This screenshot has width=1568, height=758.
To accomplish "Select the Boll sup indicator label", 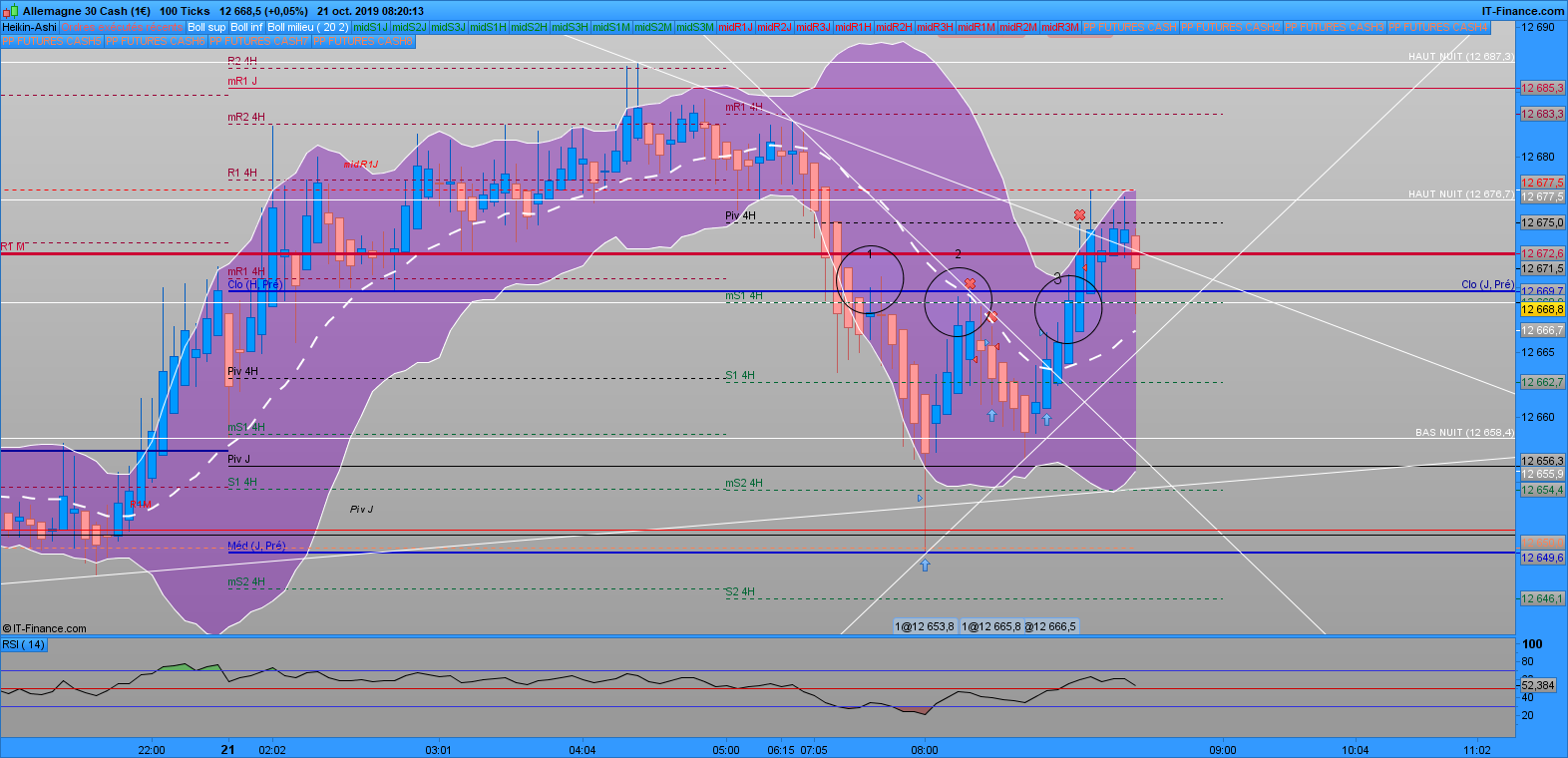I will click(x=206, y=27).
